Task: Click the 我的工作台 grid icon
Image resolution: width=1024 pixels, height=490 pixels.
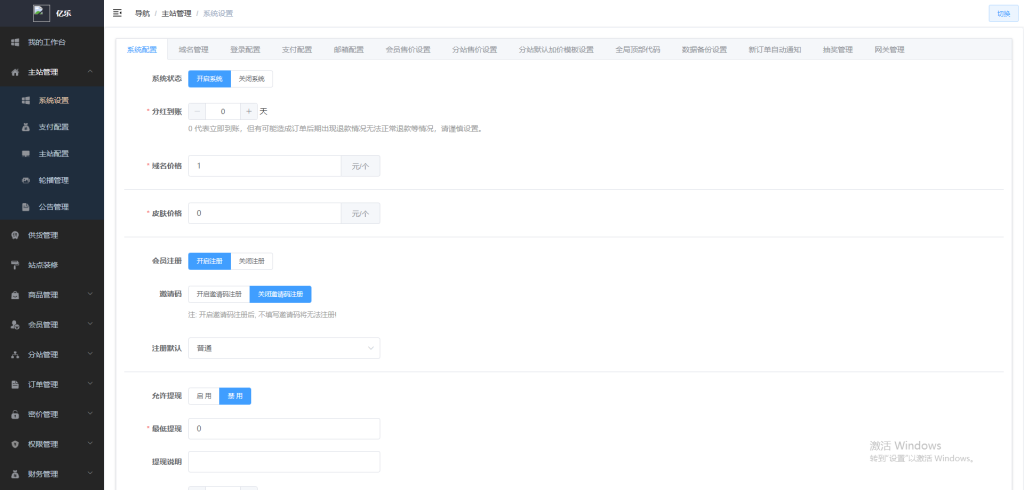Action: click(x=15, y=42)
